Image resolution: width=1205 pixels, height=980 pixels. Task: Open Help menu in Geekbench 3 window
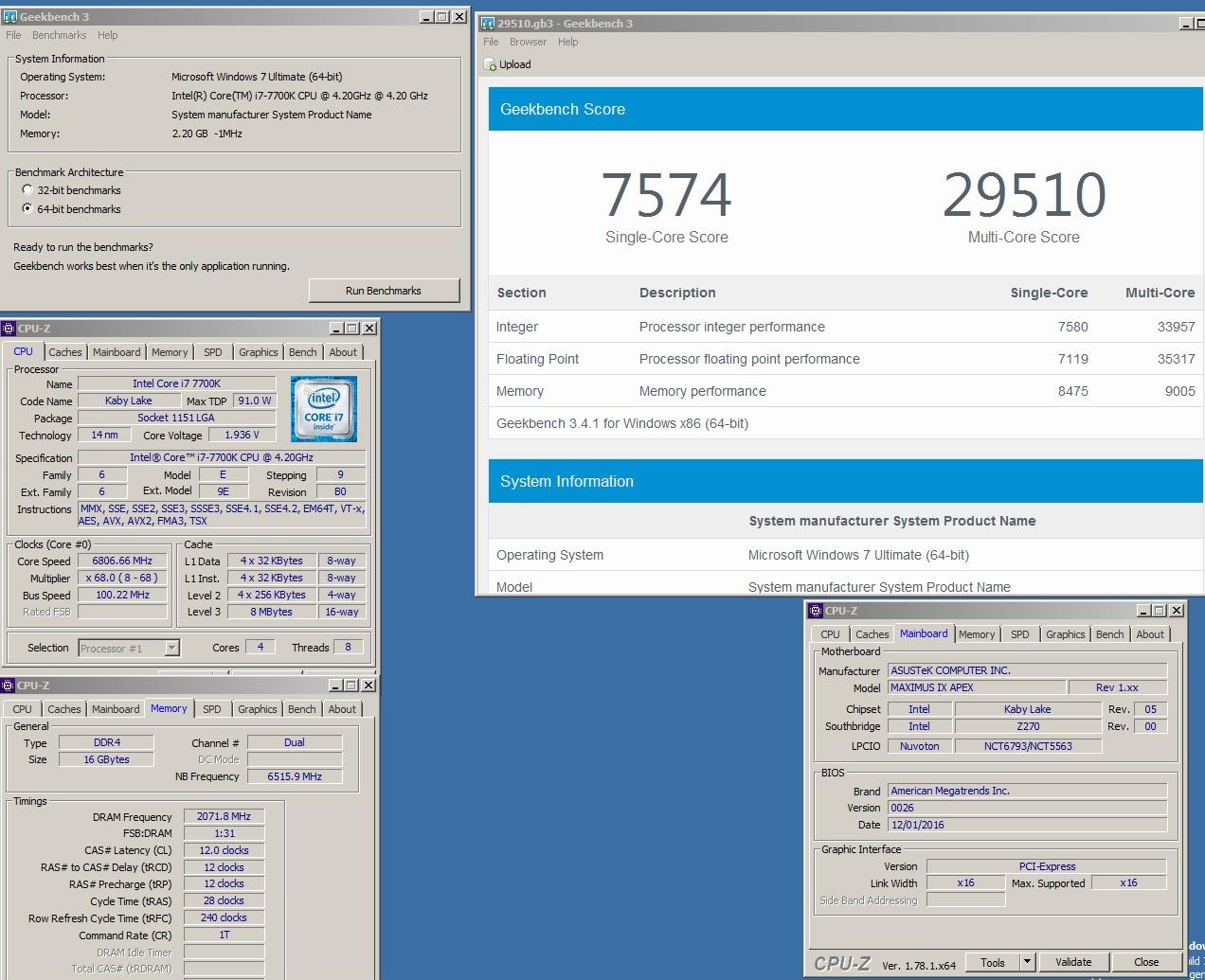click(108, 35)
